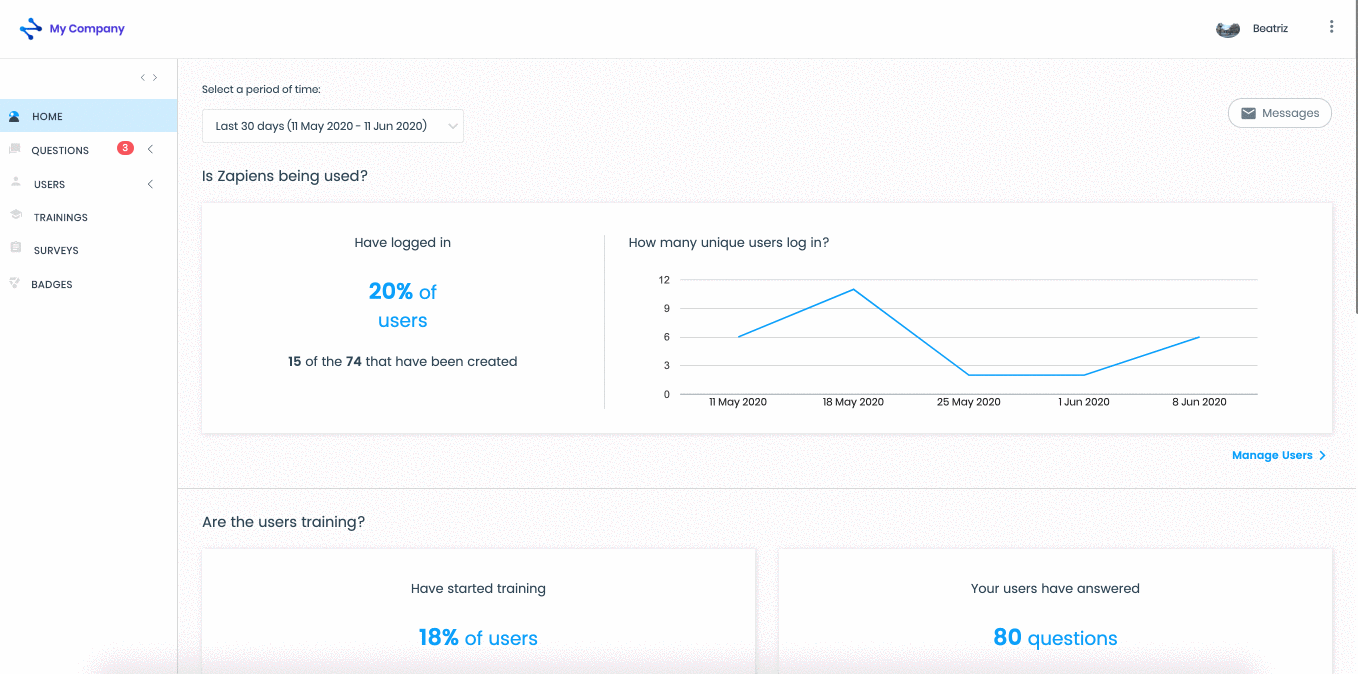This screenshot has height=674, width=1358.
Task: Open the Messages button
Action: tap(1280, 113)
